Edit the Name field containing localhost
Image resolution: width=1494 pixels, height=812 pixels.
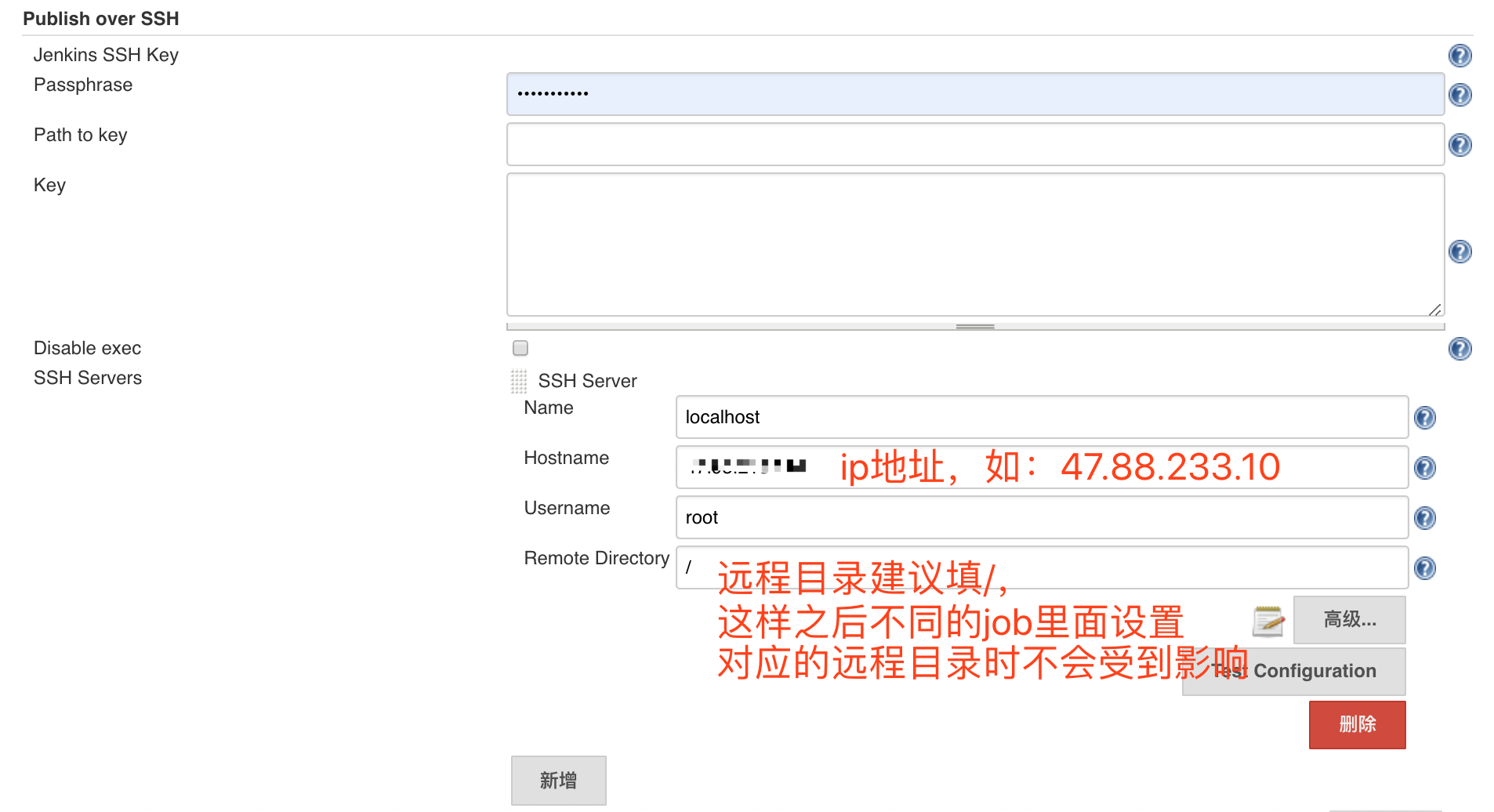coord(1042,417)
